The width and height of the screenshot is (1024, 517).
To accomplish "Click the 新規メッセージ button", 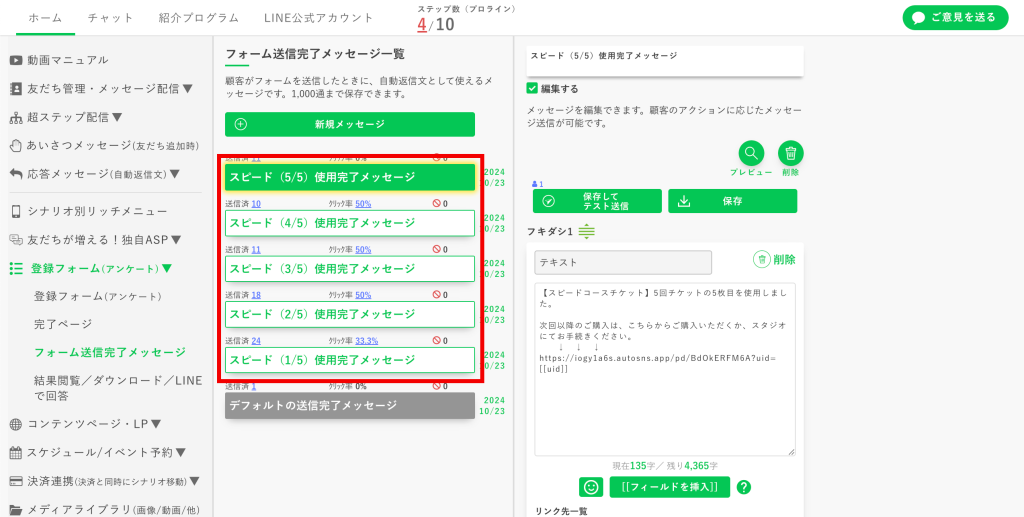I will pos(350,124).
